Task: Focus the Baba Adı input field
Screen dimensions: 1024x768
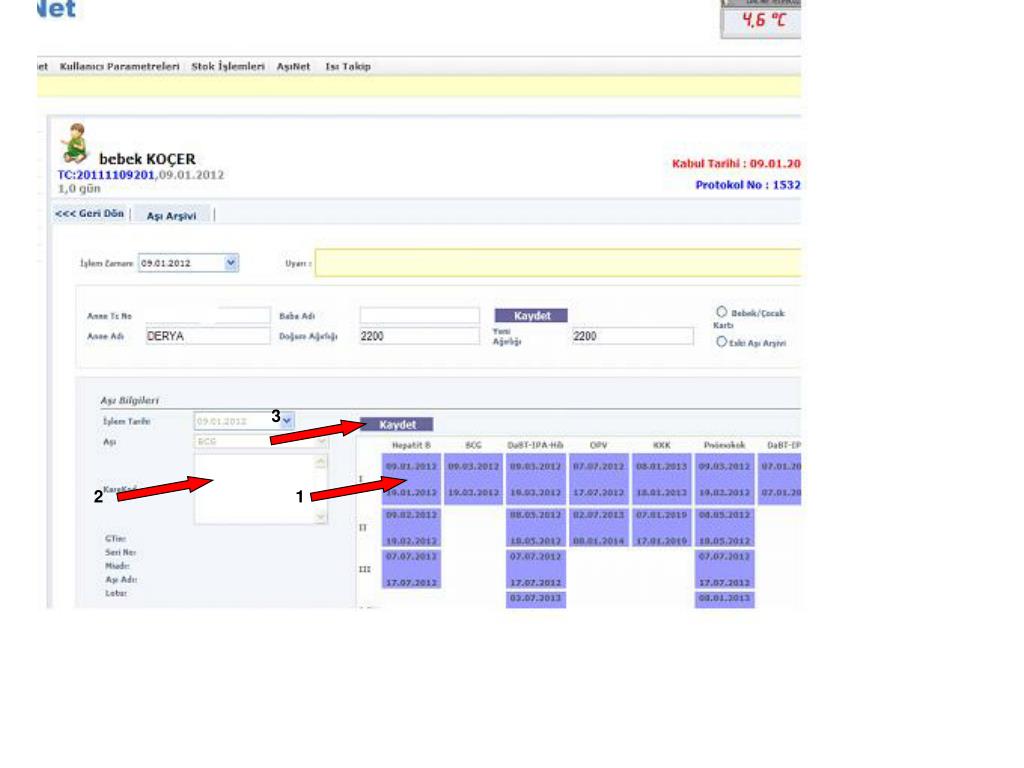Action: point(419,315)
